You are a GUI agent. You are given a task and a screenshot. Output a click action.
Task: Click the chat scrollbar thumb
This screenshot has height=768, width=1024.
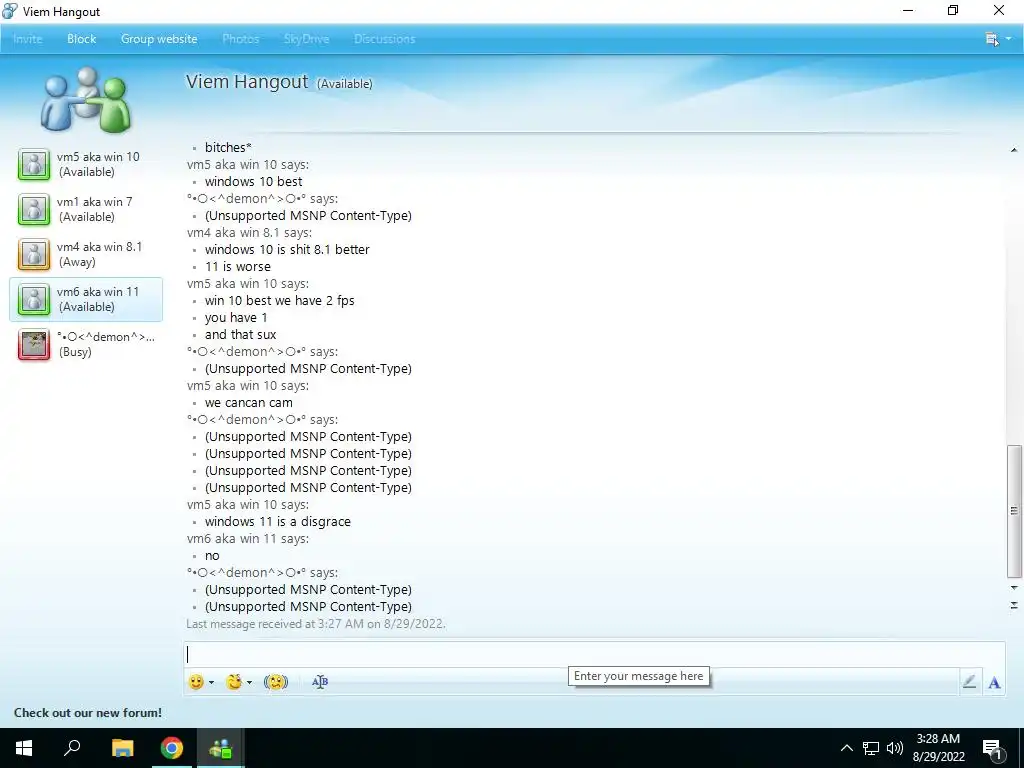pos(1014,511)
